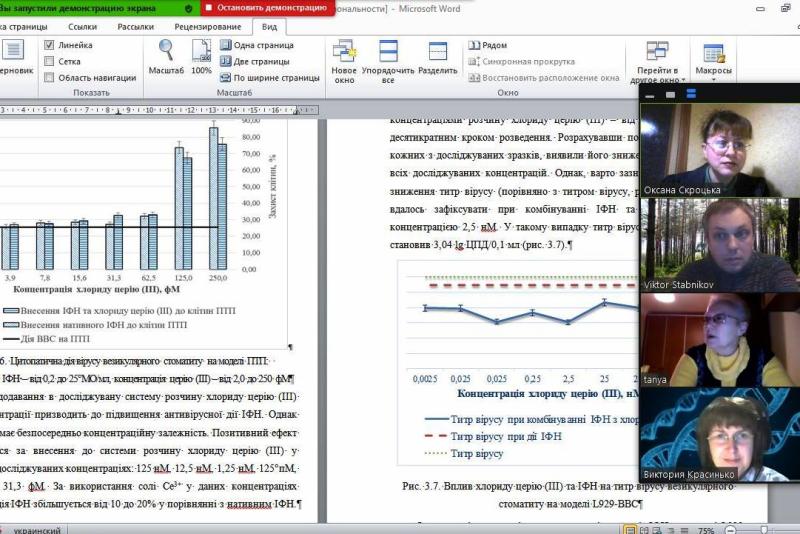Open the Рецензирование ribbon tab
This screenshot has height=534, width=800.
[x=208, y=27]
